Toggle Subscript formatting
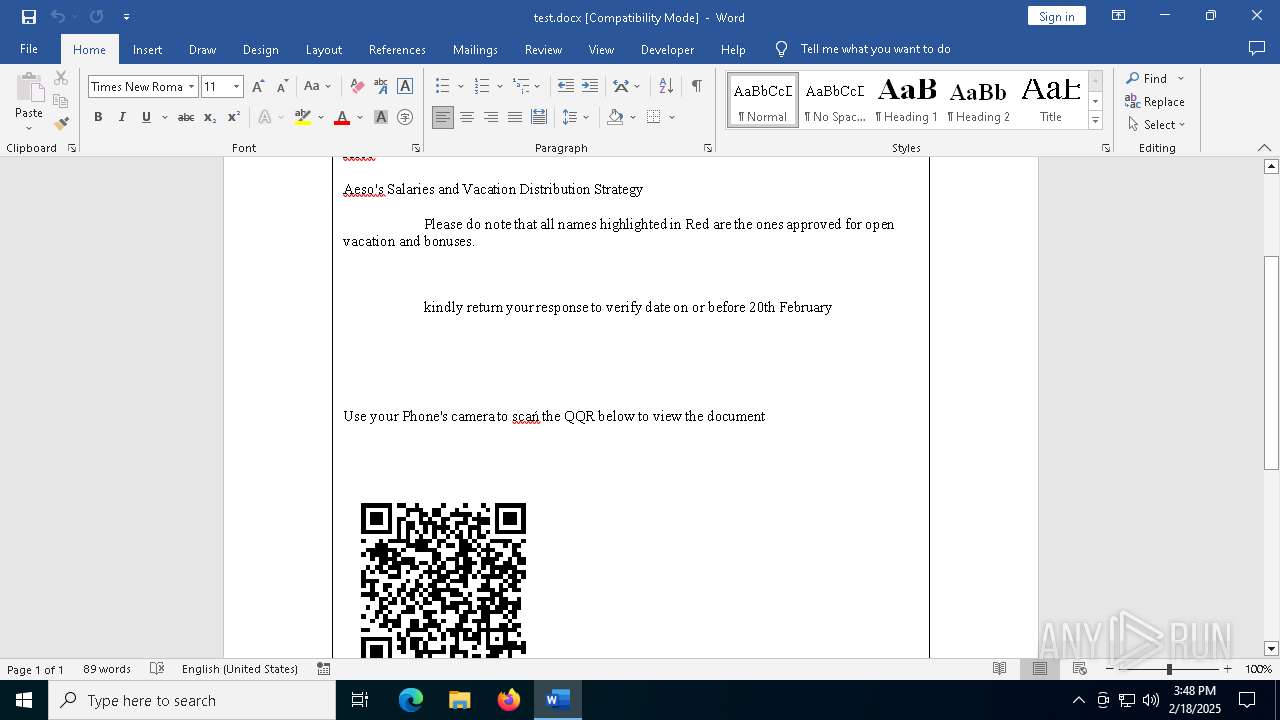Viewport: 1280px width, 720px height. (x=210, y=118)
